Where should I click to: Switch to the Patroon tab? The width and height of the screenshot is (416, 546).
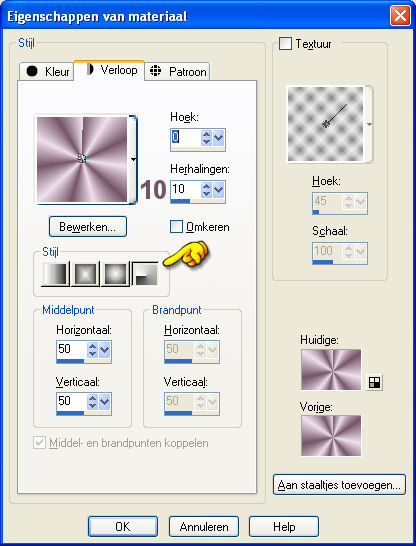tap(177, 71)
